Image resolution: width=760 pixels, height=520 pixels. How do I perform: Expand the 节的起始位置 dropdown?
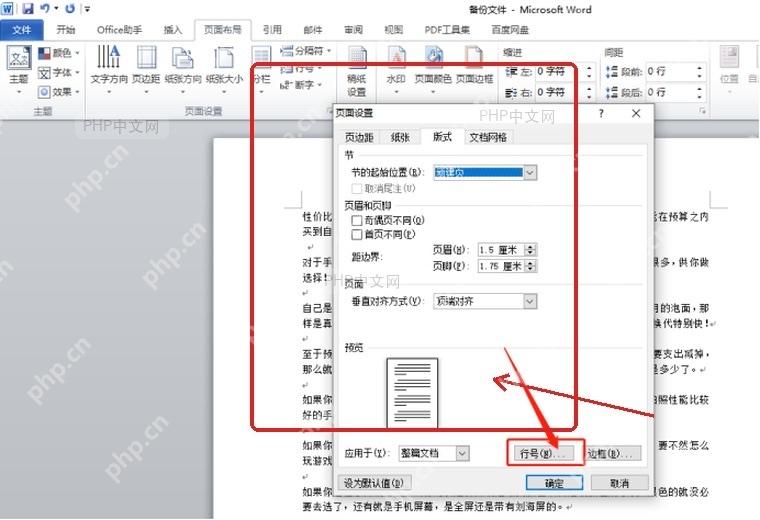tap(530, 173)
